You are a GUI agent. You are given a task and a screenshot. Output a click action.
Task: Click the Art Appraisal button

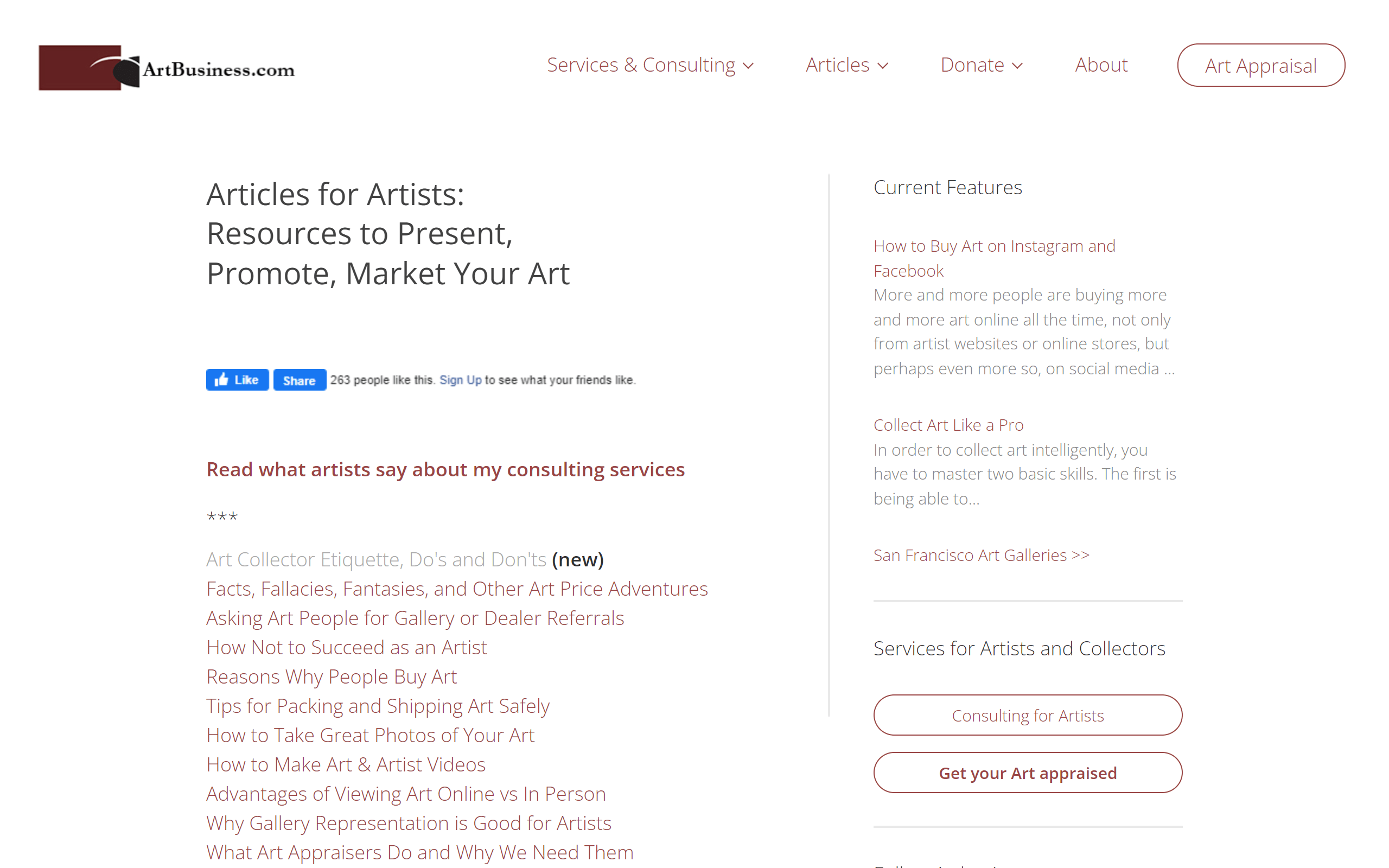click(x=1260, y=65)
